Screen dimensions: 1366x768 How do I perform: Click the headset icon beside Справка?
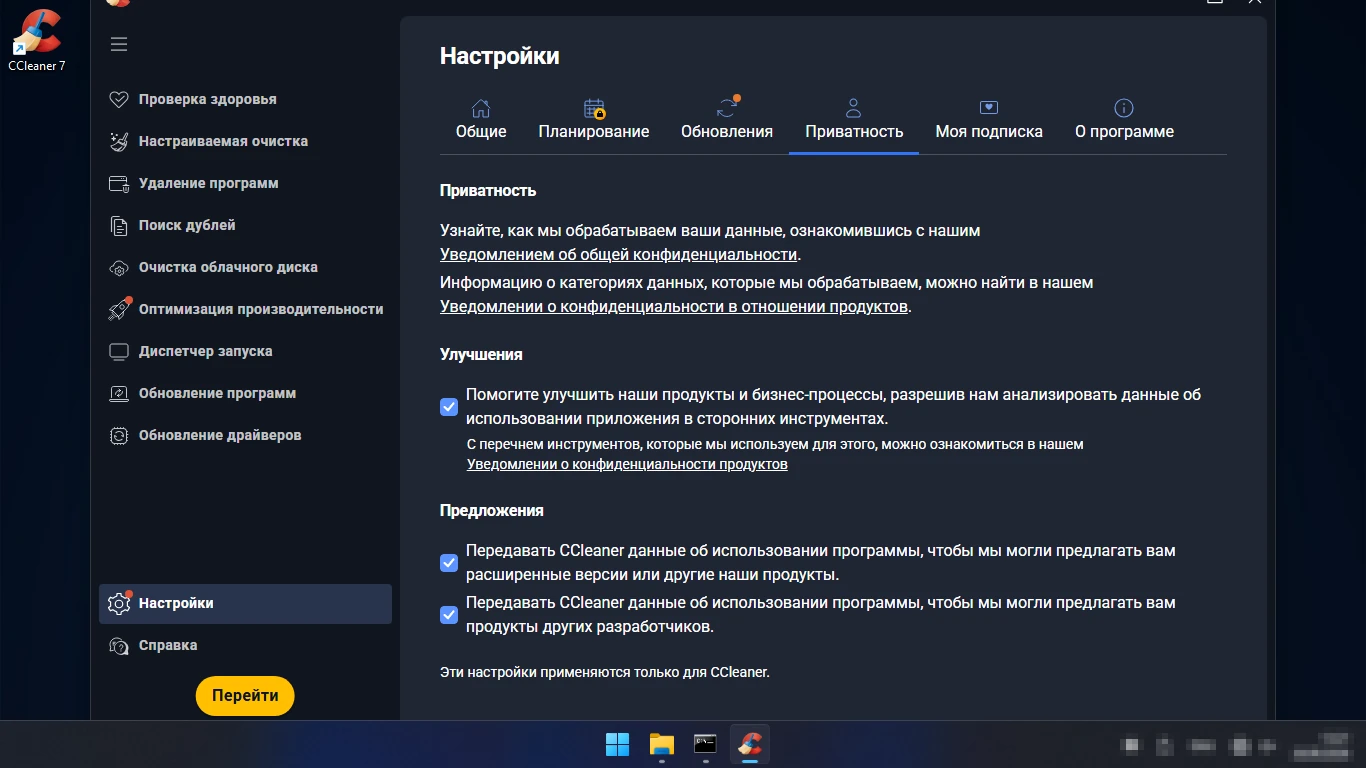(119, 645)
